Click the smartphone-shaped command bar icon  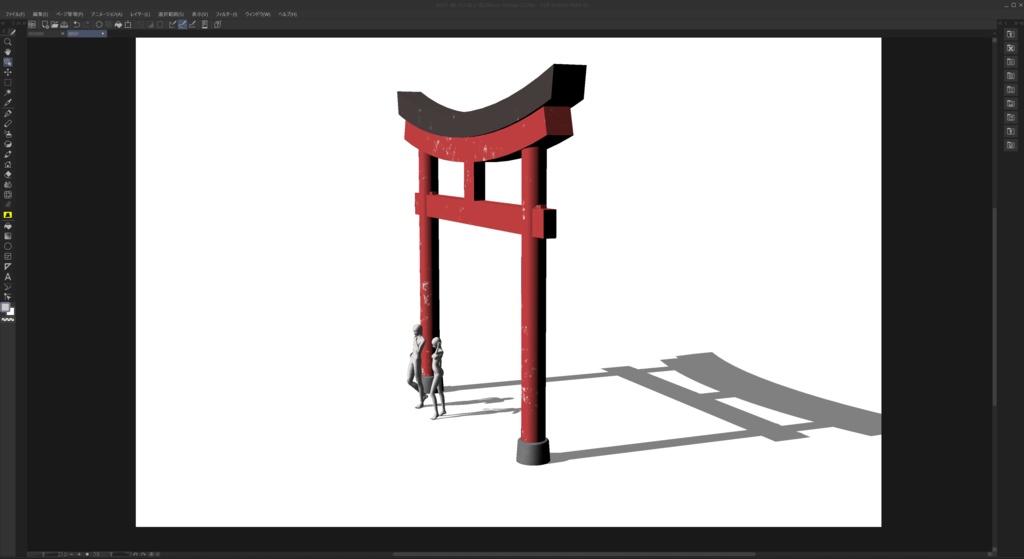tap(204, 25)
